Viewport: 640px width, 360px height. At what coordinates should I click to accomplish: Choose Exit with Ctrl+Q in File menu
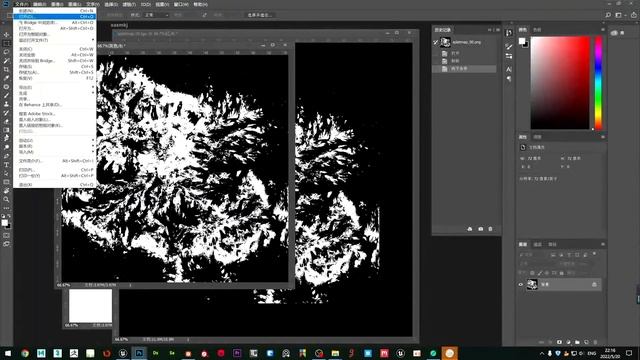54,185
